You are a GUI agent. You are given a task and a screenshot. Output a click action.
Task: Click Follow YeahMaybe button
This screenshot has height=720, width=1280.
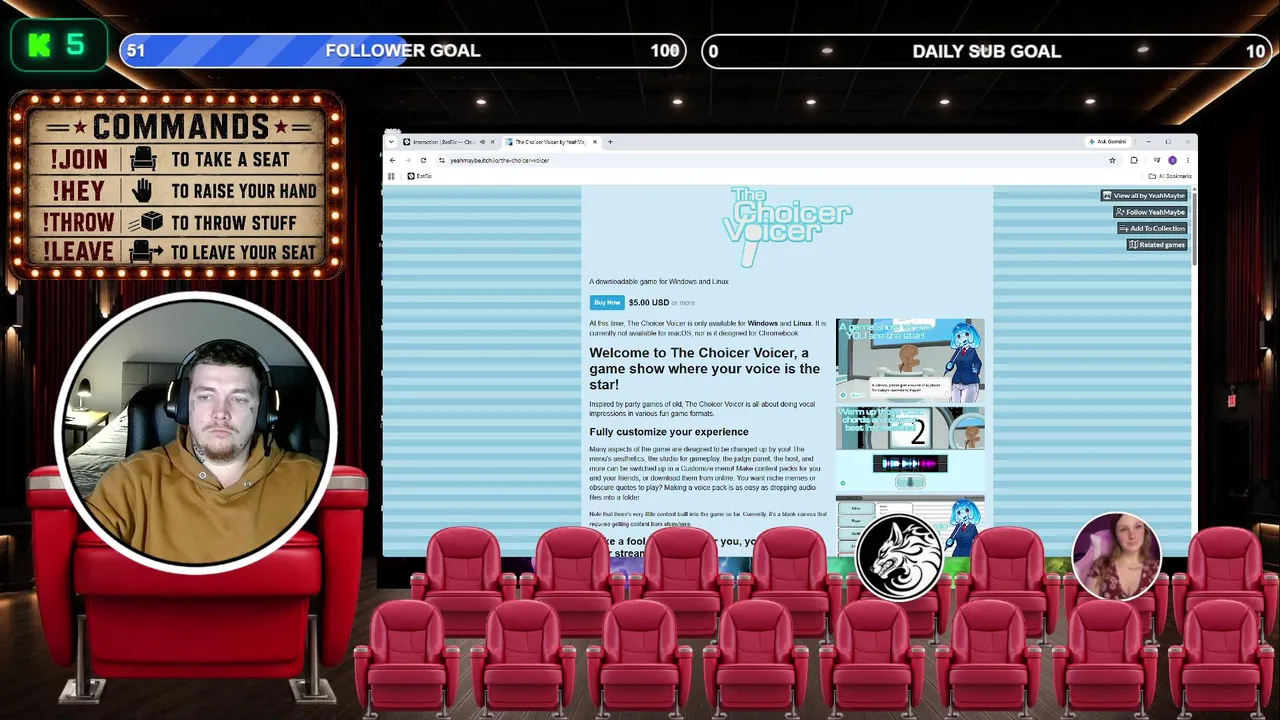[1150, 212]
